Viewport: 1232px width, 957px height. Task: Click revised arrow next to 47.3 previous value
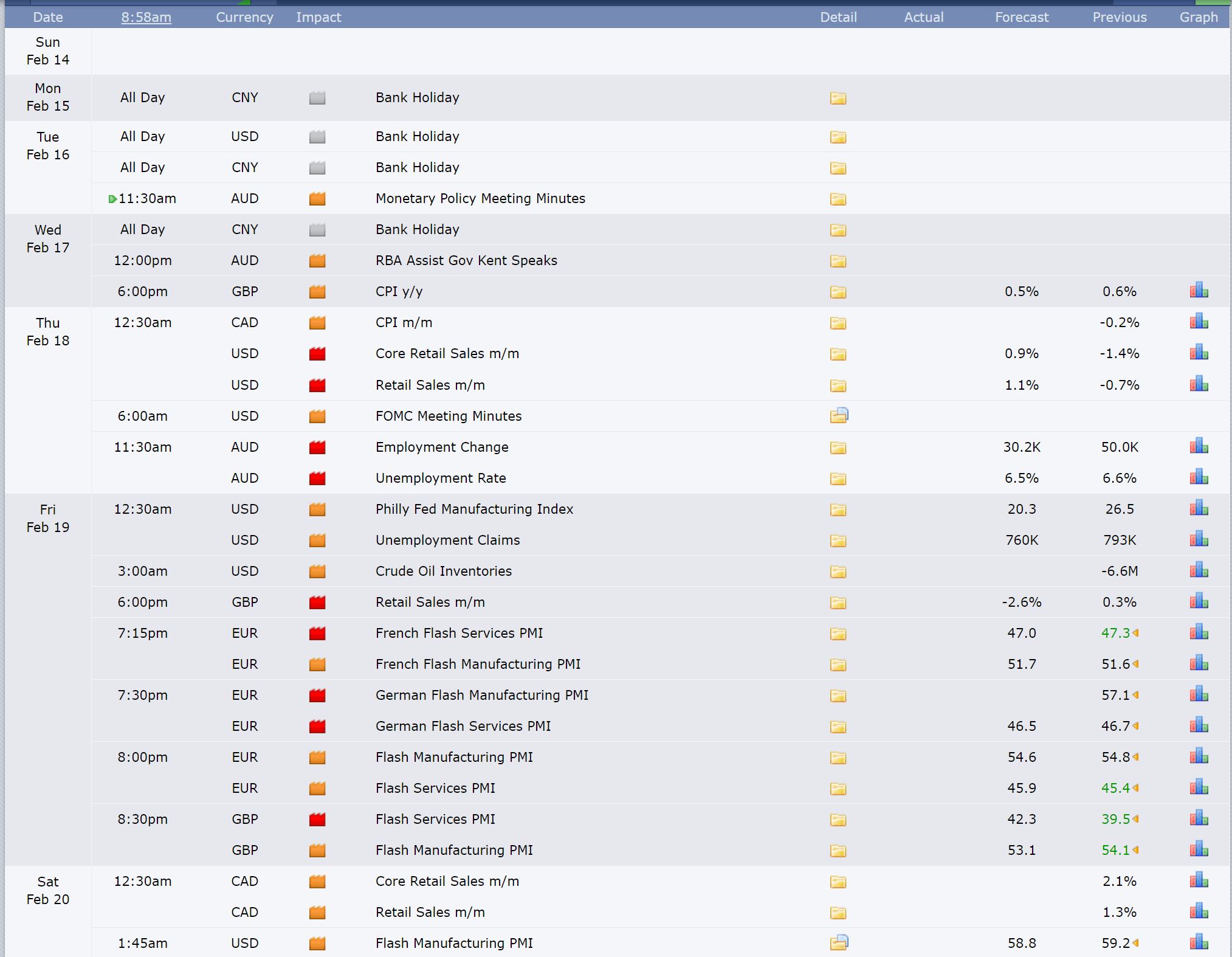(x=1135, y=633)
